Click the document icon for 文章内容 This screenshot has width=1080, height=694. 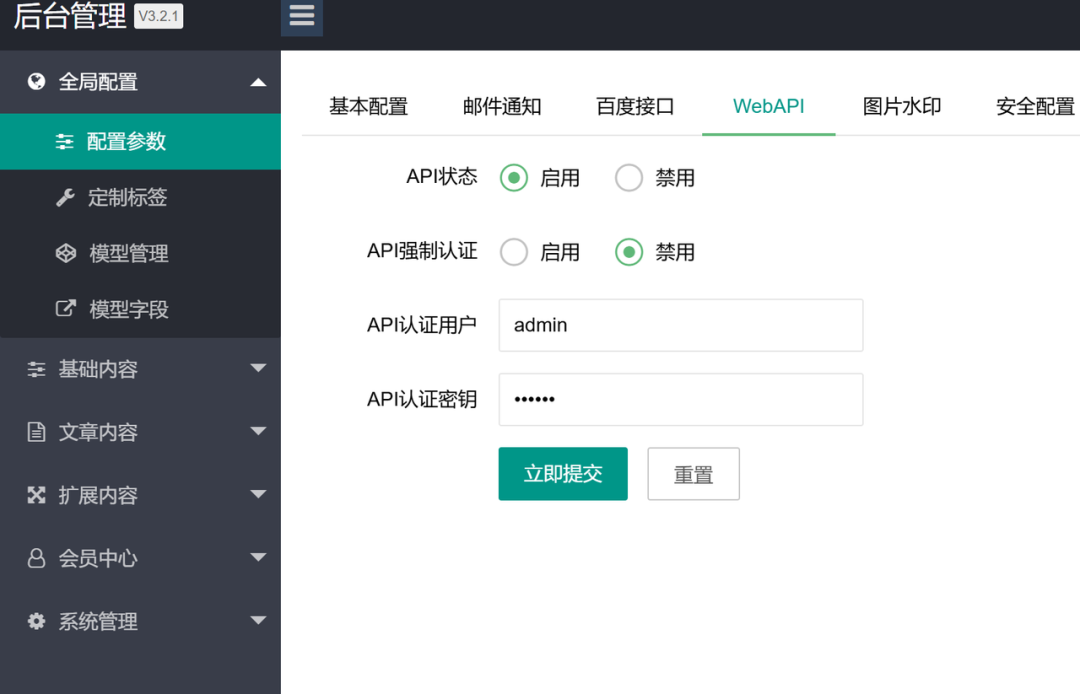point(37,432)
